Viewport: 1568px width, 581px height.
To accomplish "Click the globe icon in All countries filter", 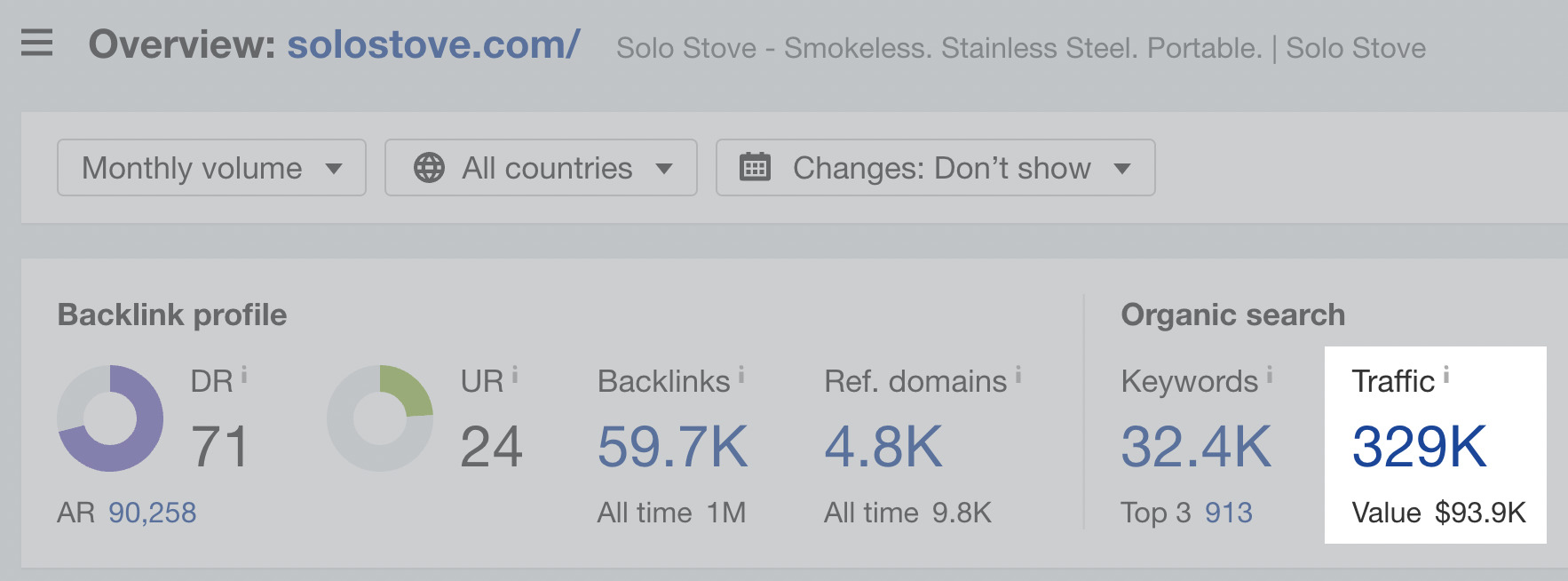I will tap(430, 167).
